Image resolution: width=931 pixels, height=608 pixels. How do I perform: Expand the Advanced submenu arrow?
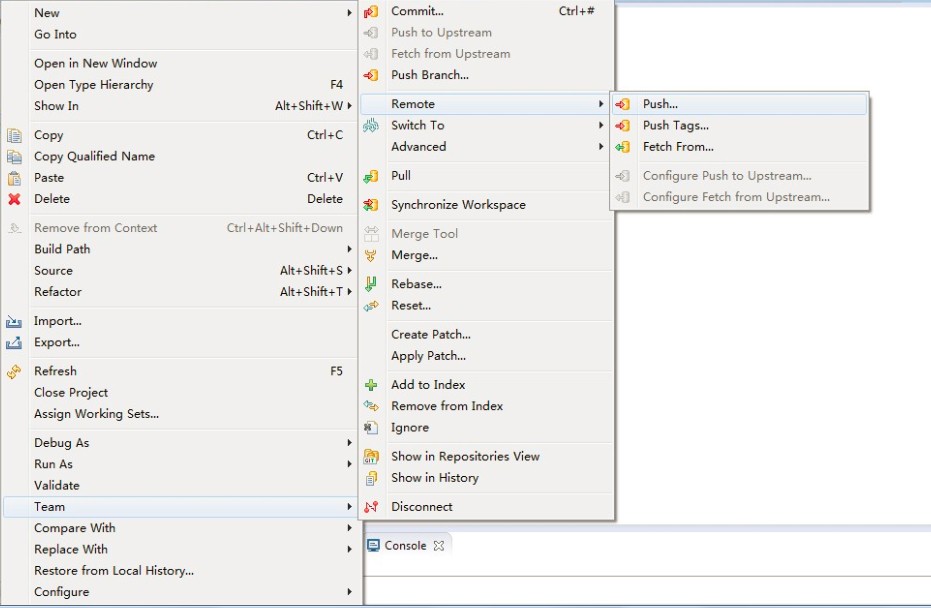pos(601,147)
